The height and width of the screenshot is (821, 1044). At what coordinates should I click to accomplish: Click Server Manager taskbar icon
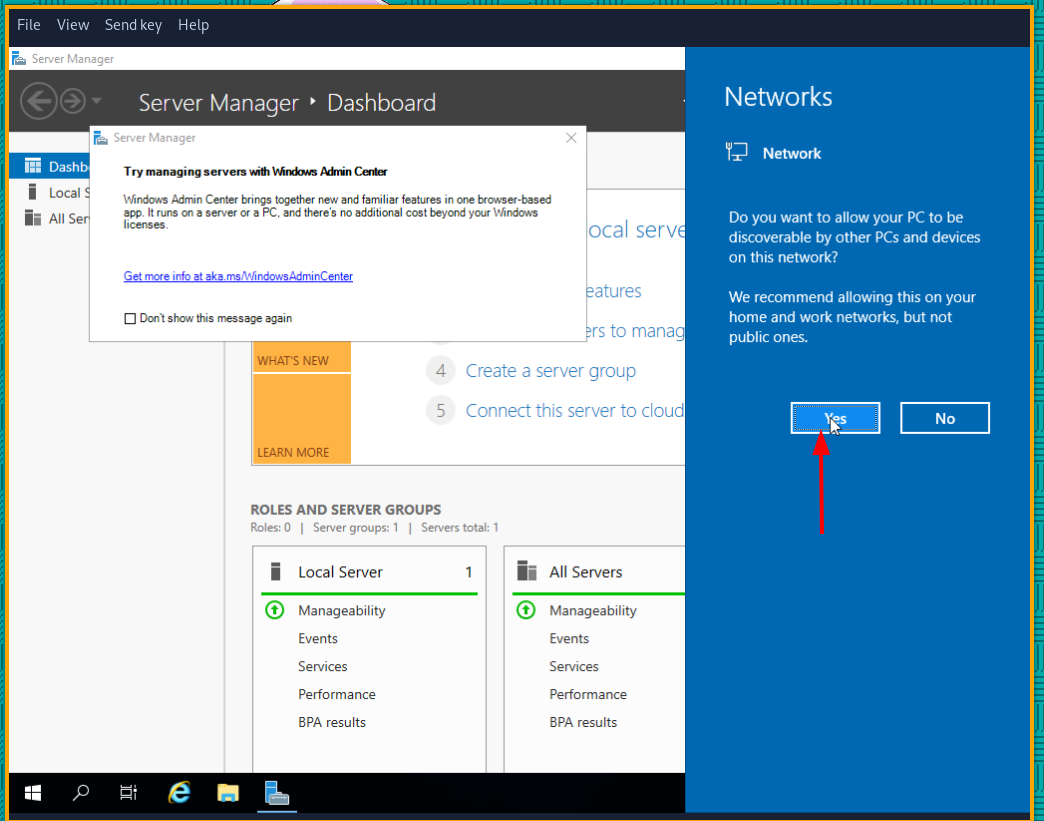(277, 793)
